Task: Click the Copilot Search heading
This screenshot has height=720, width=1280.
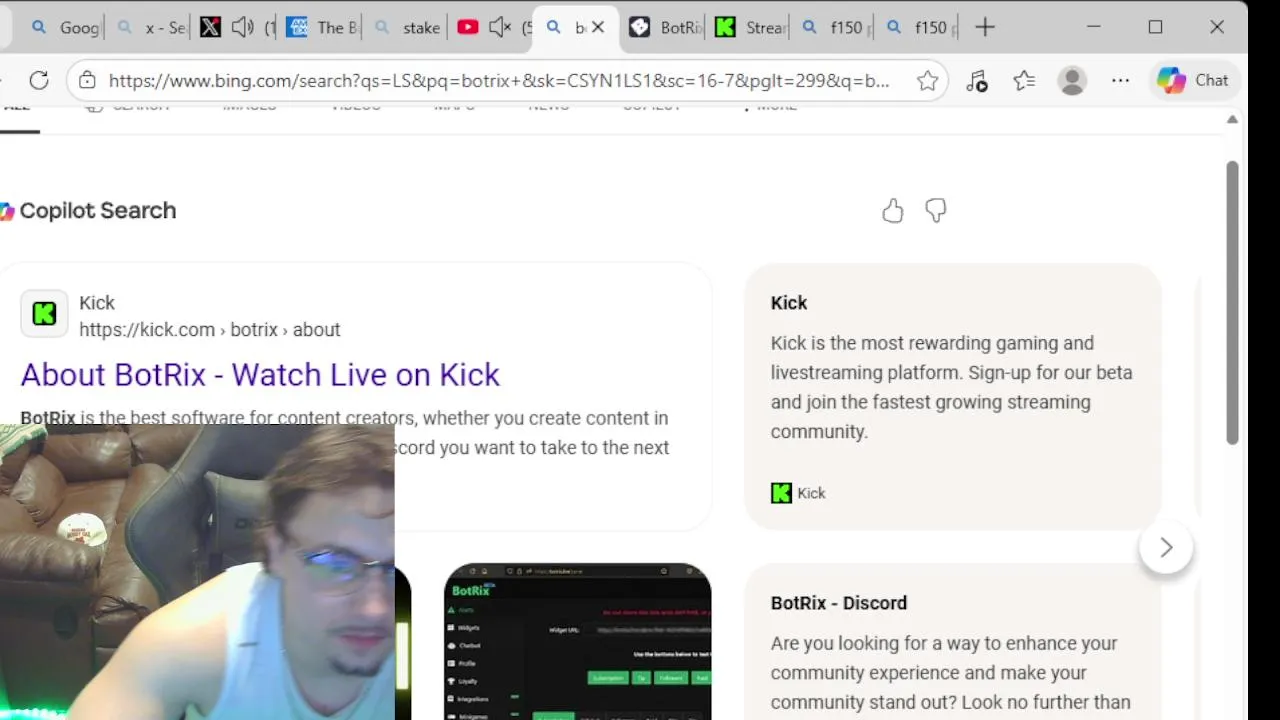Action: point(97,210)
